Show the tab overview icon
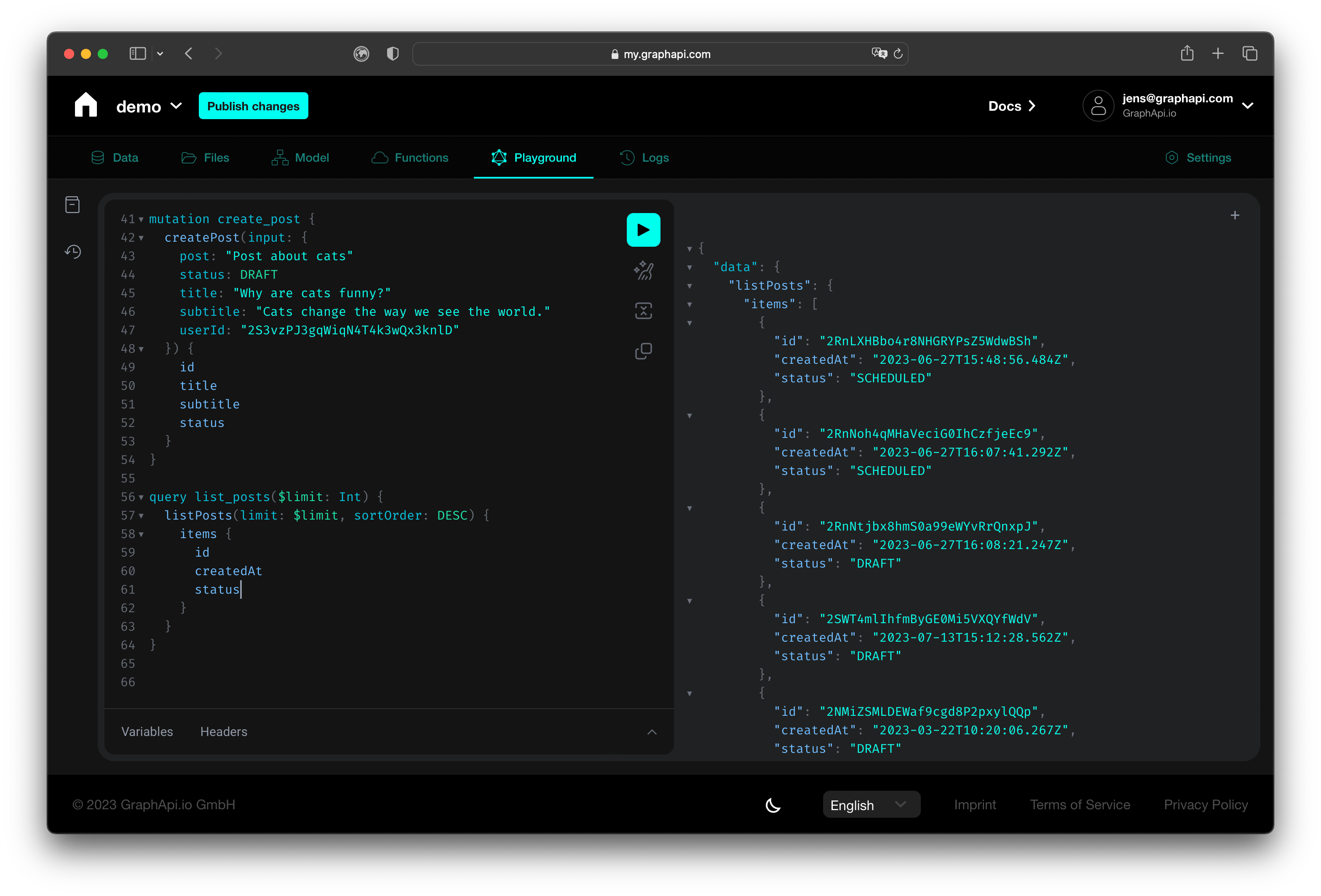The image size is (1321, 896). [1249, 53]
